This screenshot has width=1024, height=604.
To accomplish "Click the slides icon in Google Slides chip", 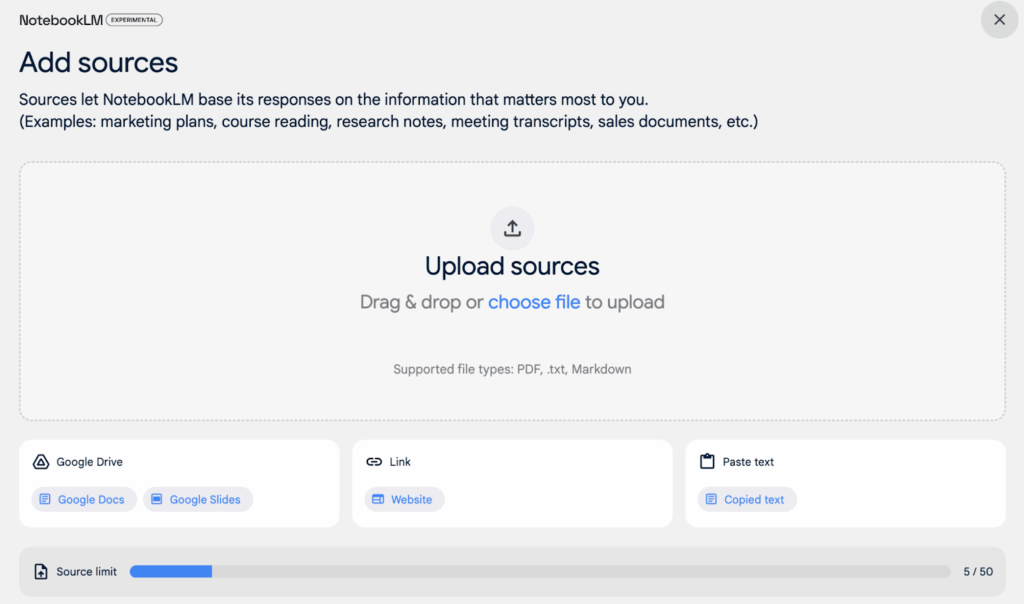I will 156,499.
